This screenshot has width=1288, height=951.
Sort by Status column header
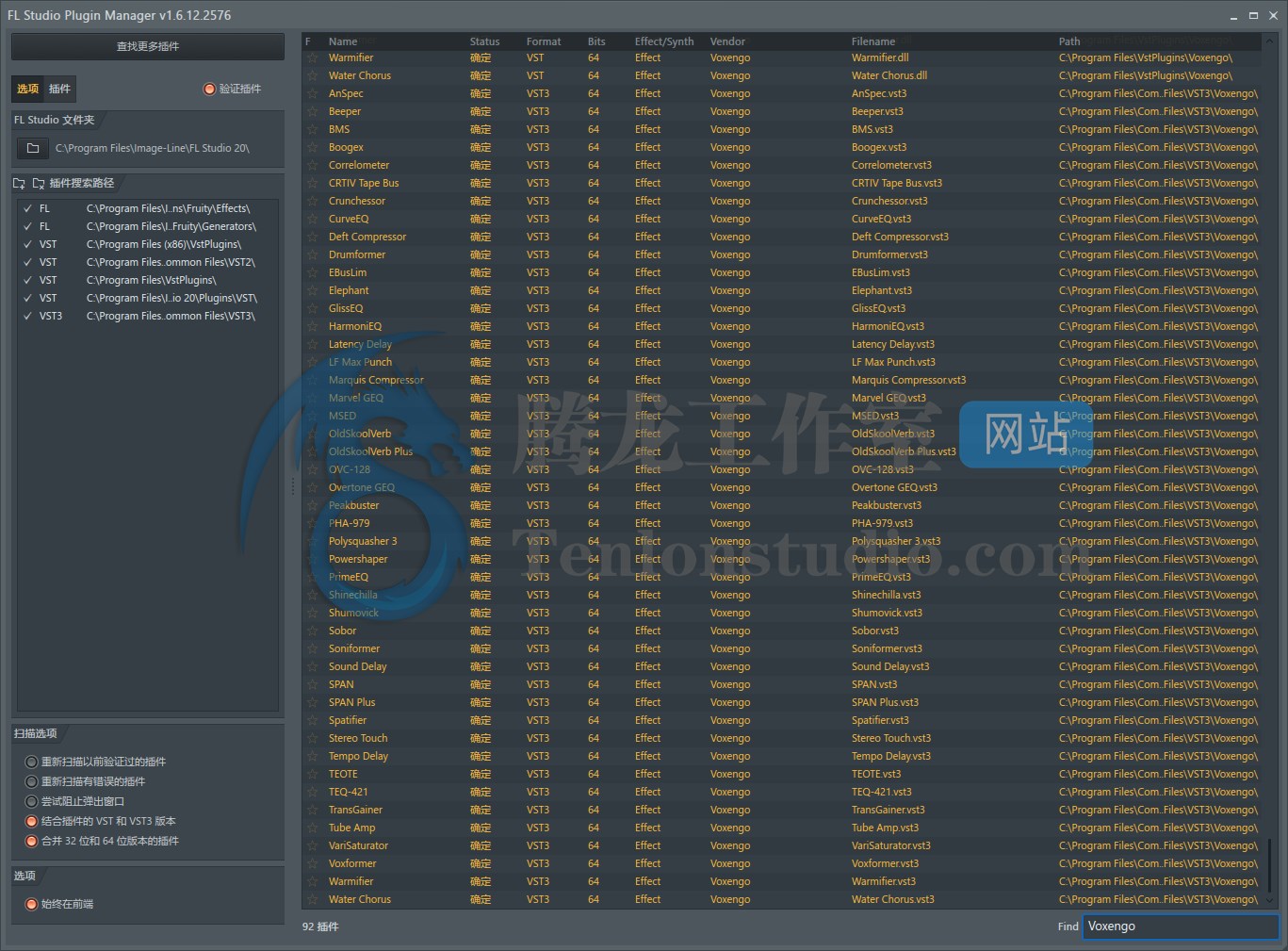point(484,41)
